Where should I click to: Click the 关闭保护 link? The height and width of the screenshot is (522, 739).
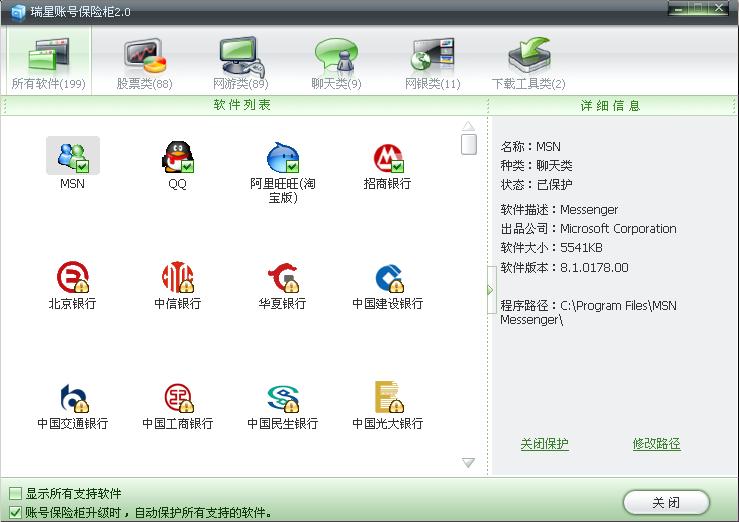pos(544,444)
